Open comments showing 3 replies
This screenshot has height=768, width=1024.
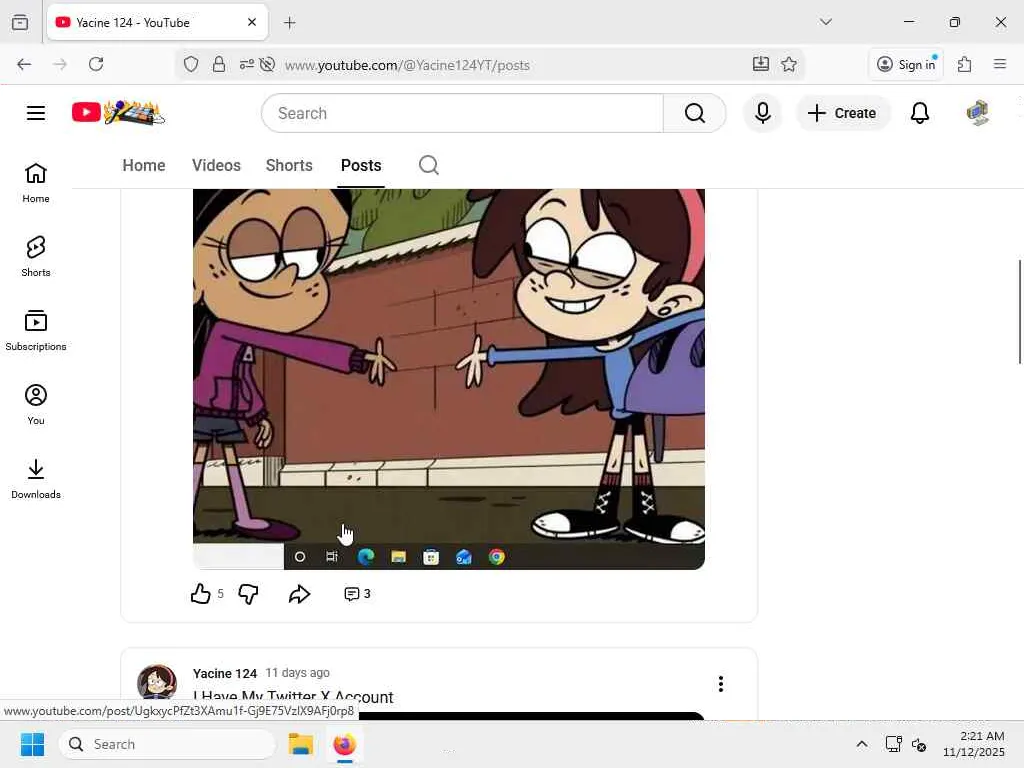(x=357, y=594)
